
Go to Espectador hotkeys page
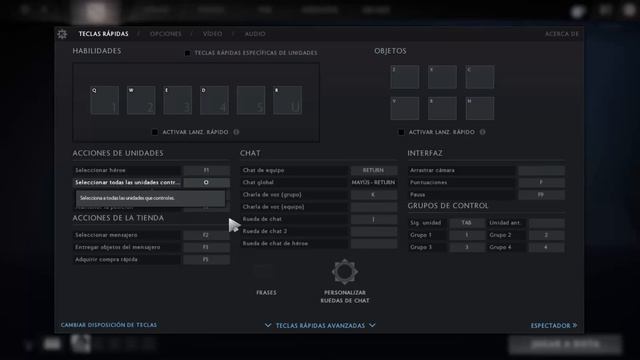pos(554,325)
